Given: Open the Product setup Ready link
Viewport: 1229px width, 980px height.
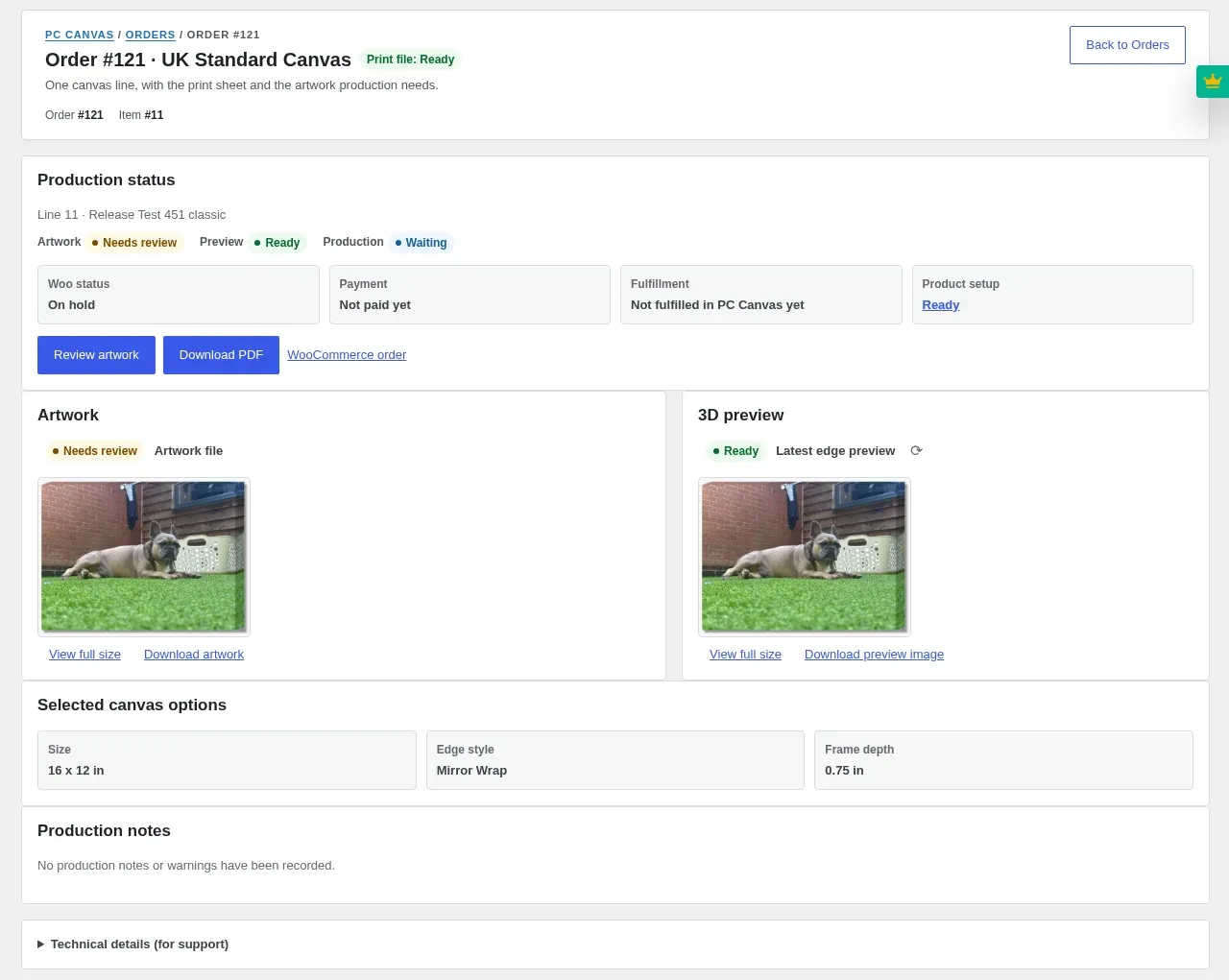Looking at the screenshot, I should (x=941, y=305).
